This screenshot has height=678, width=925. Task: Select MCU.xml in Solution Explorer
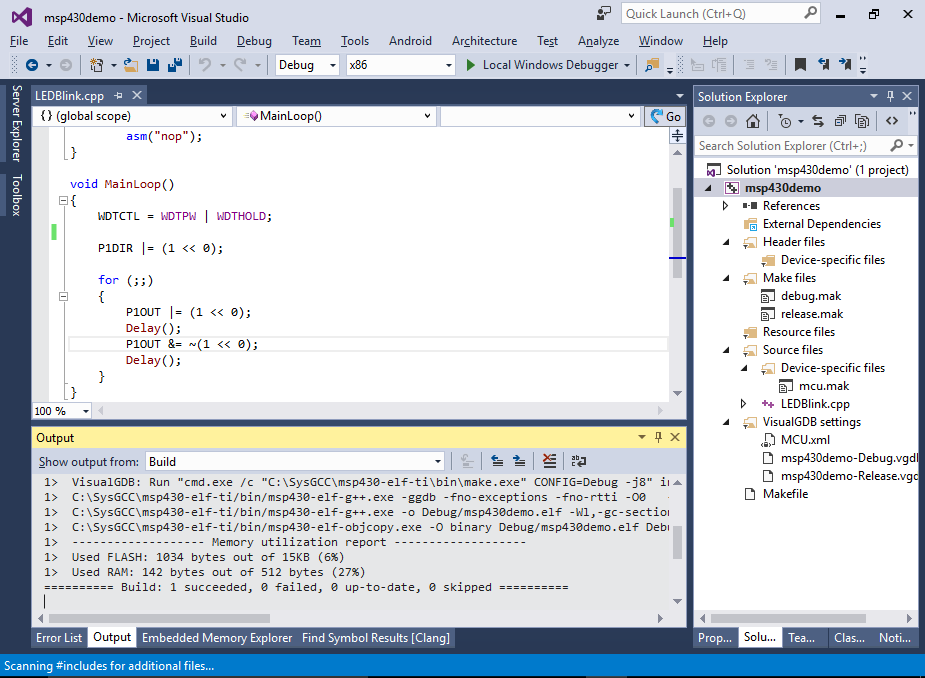click(805, 440)
